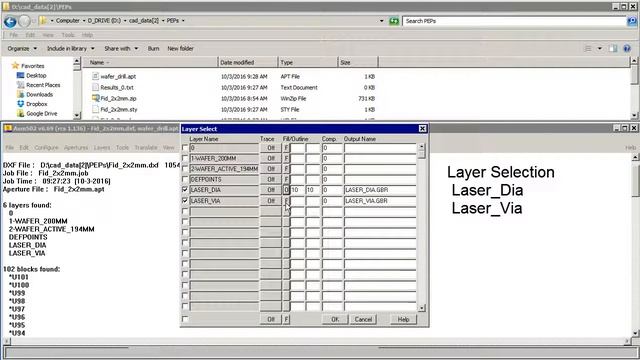640x360 pixels.
Task: Click the refresh icon beside address bar
Action: [x=394, y=21]
